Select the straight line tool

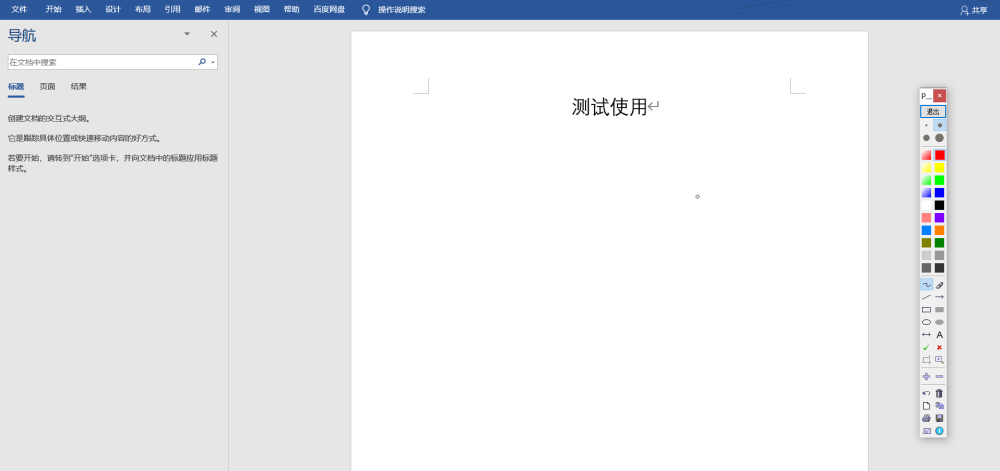[x=926, y=297]
